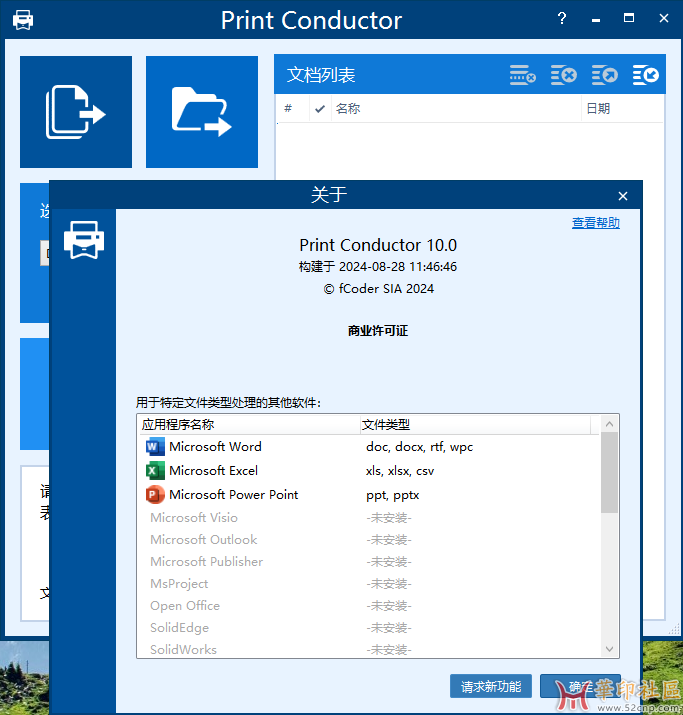Open the 查看帮助 link
The image size is (683, 715).
tap(595, 223)
